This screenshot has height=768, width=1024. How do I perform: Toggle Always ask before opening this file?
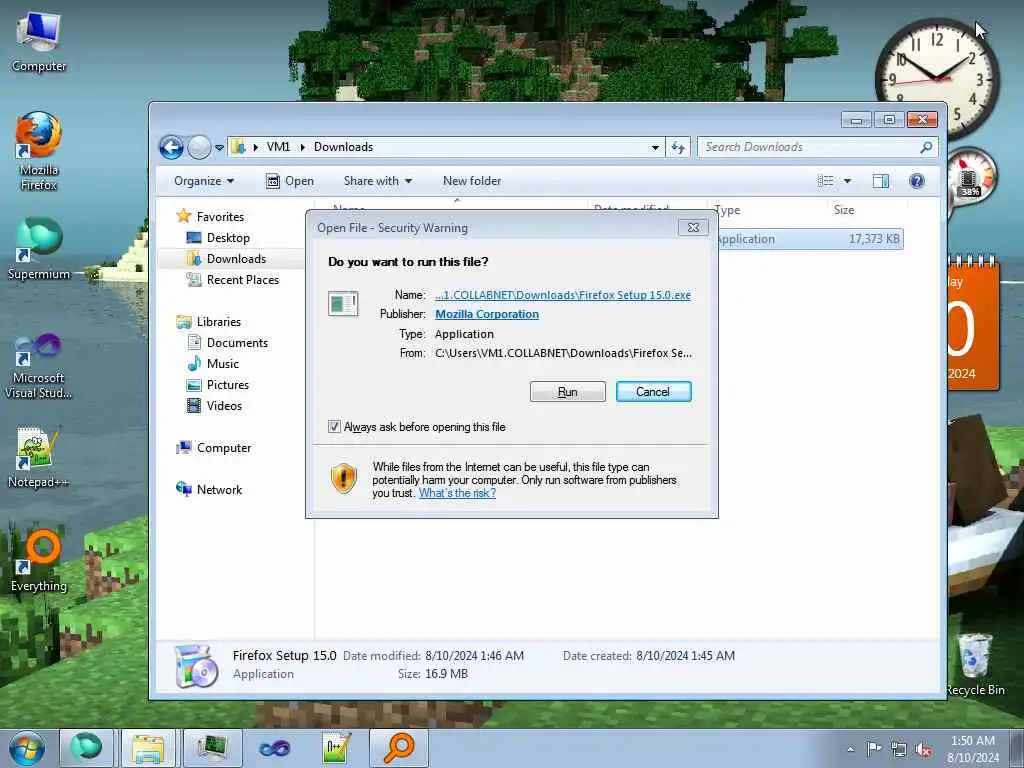point(334,427)
